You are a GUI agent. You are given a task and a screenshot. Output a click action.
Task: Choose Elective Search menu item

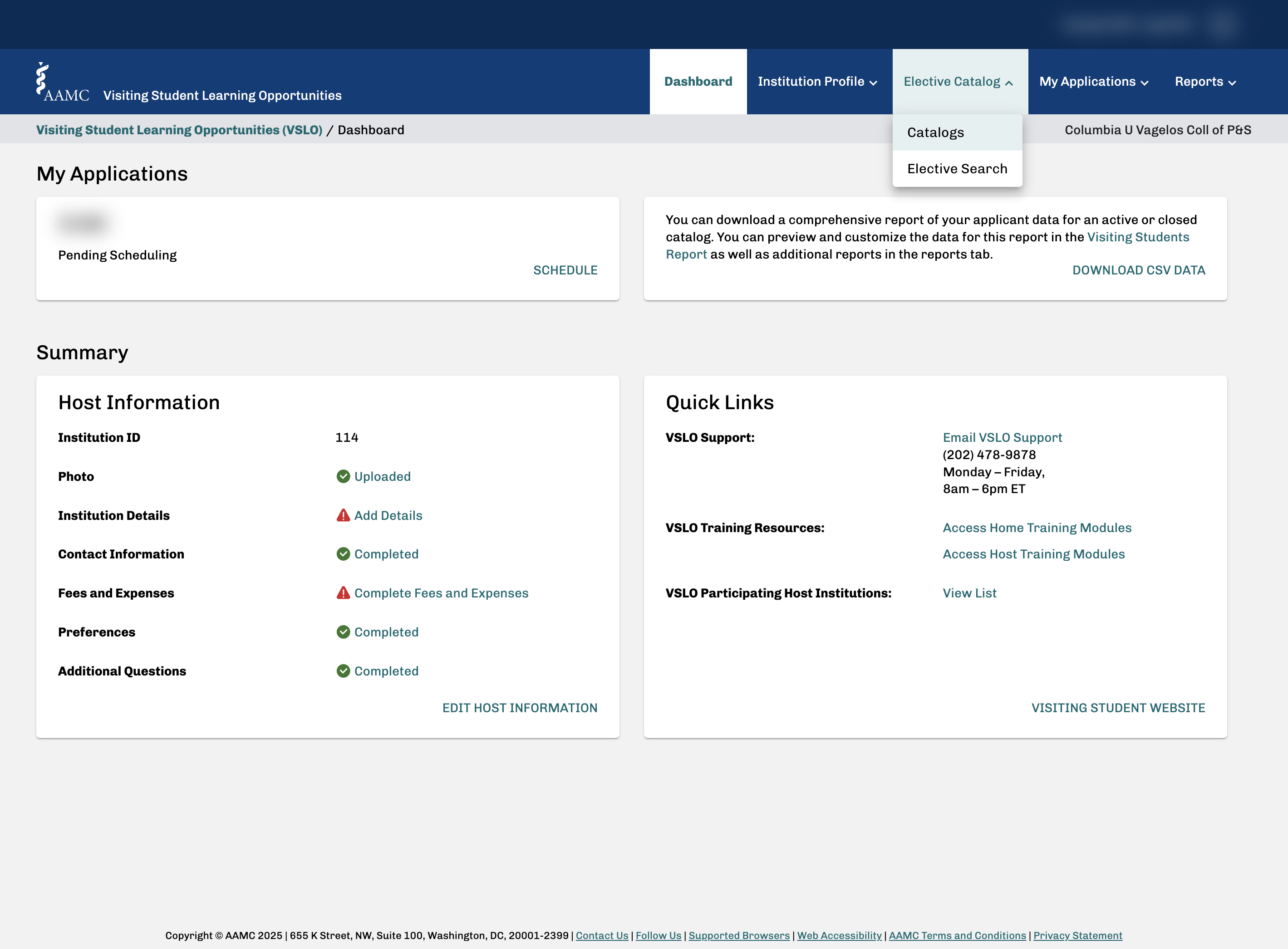point(957,169)
